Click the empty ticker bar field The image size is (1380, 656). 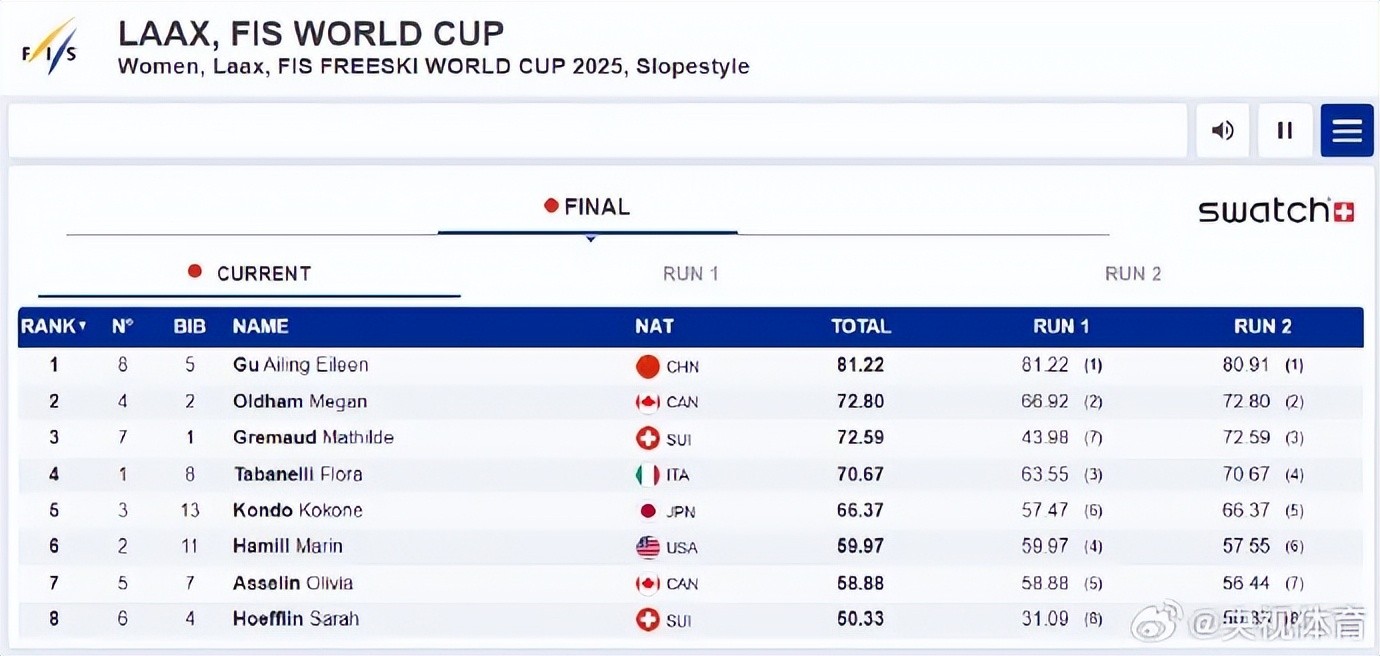pos(597,130)
